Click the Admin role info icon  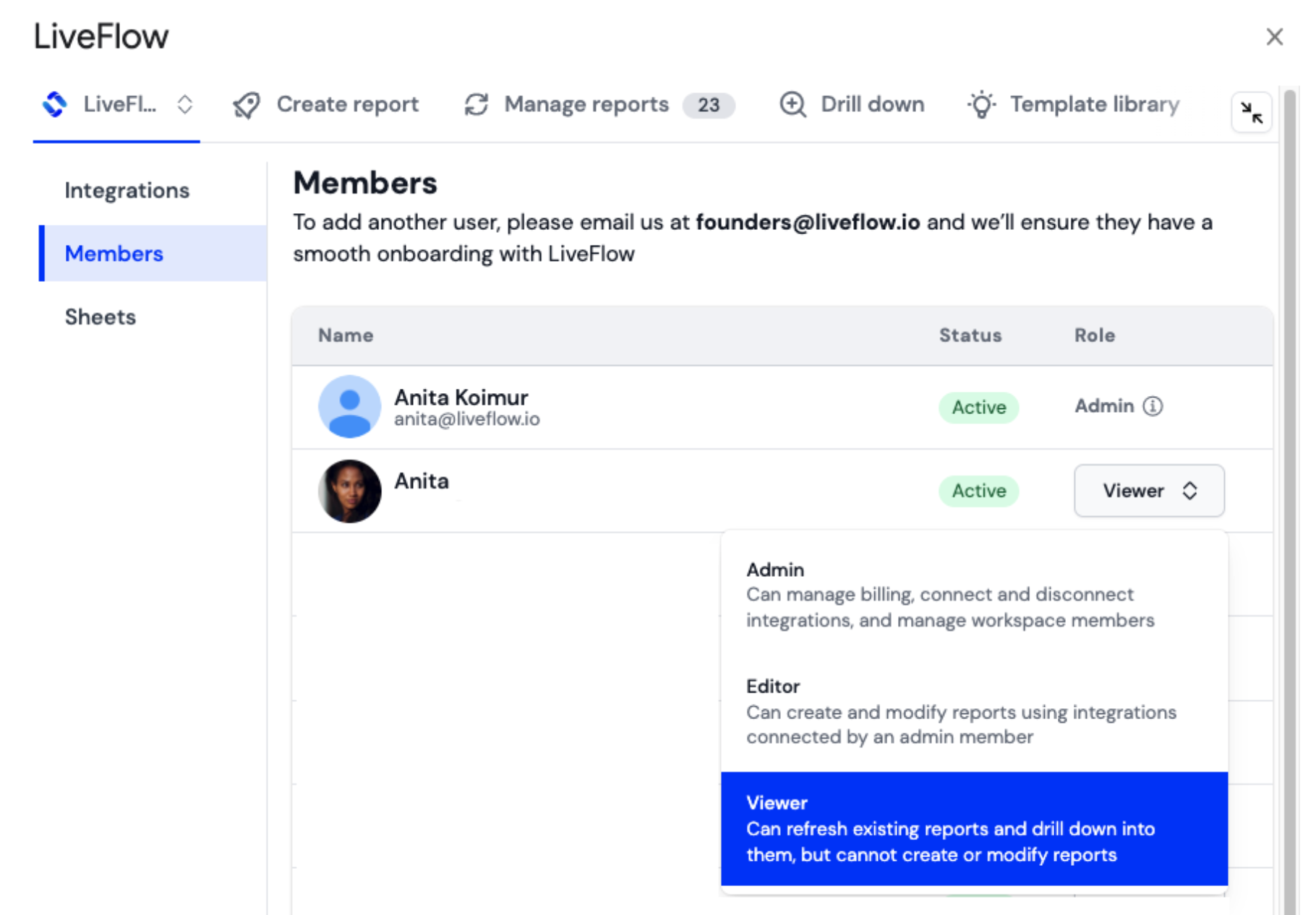point(1153,406)
